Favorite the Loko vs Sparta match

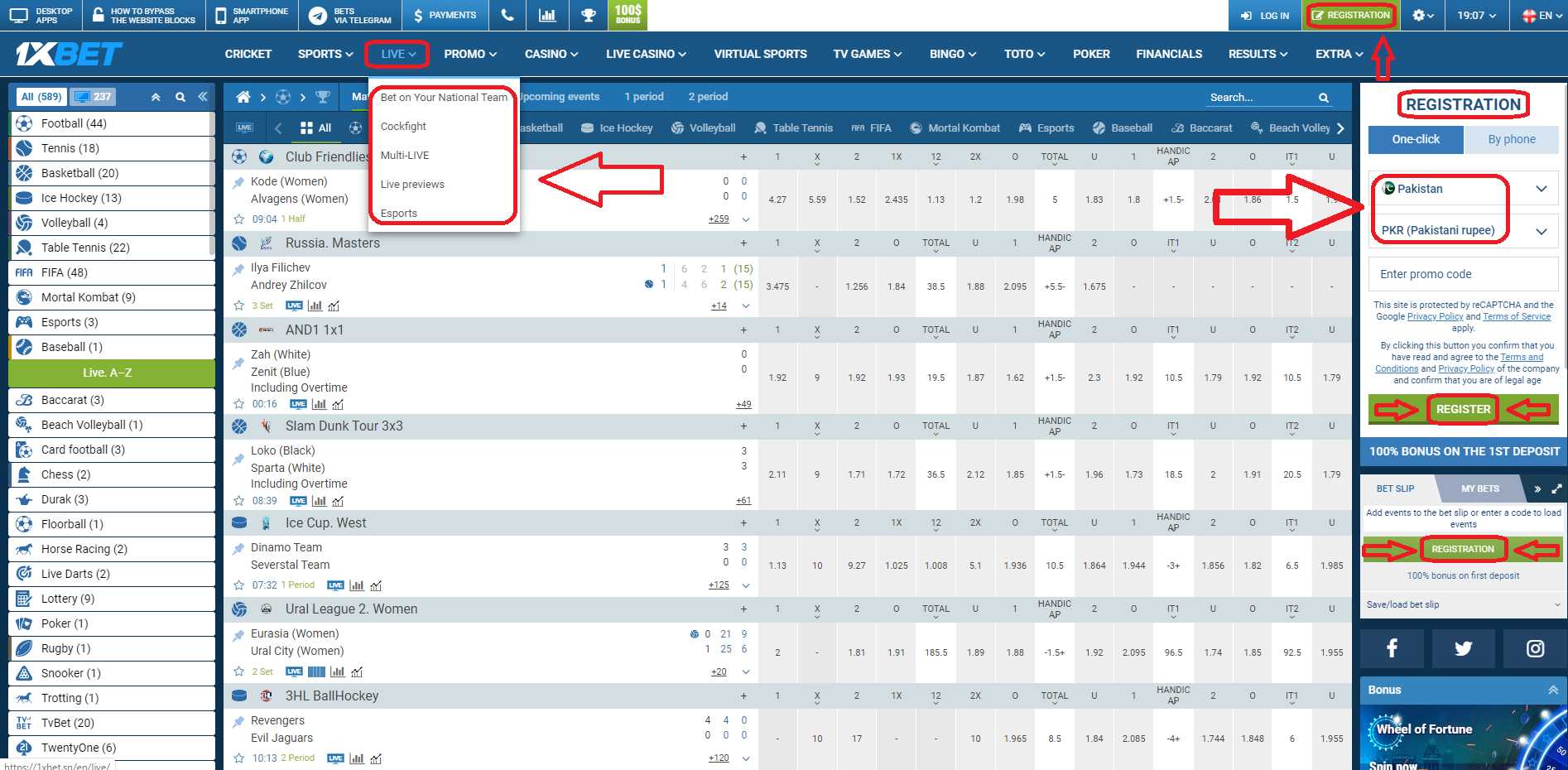click(239, 501)
